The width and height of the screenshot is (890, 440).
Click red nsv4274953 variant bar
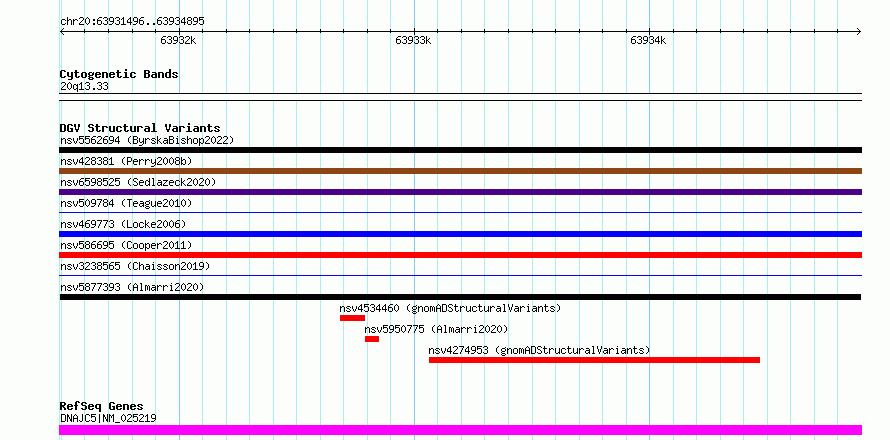pyautogui.click(x=594, y=360)
